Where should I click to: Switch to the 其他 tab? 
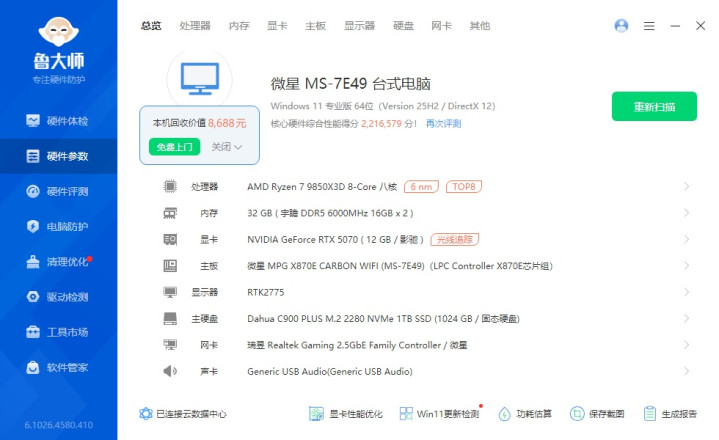[480, 26]
